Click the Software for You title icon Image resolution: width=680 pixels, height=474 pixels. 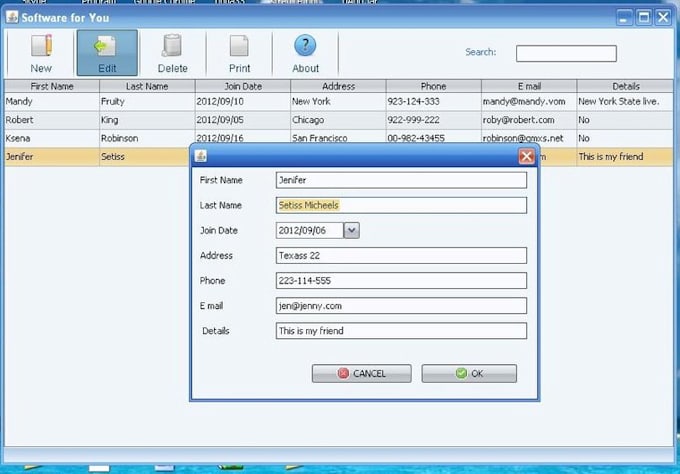point(12,17)
